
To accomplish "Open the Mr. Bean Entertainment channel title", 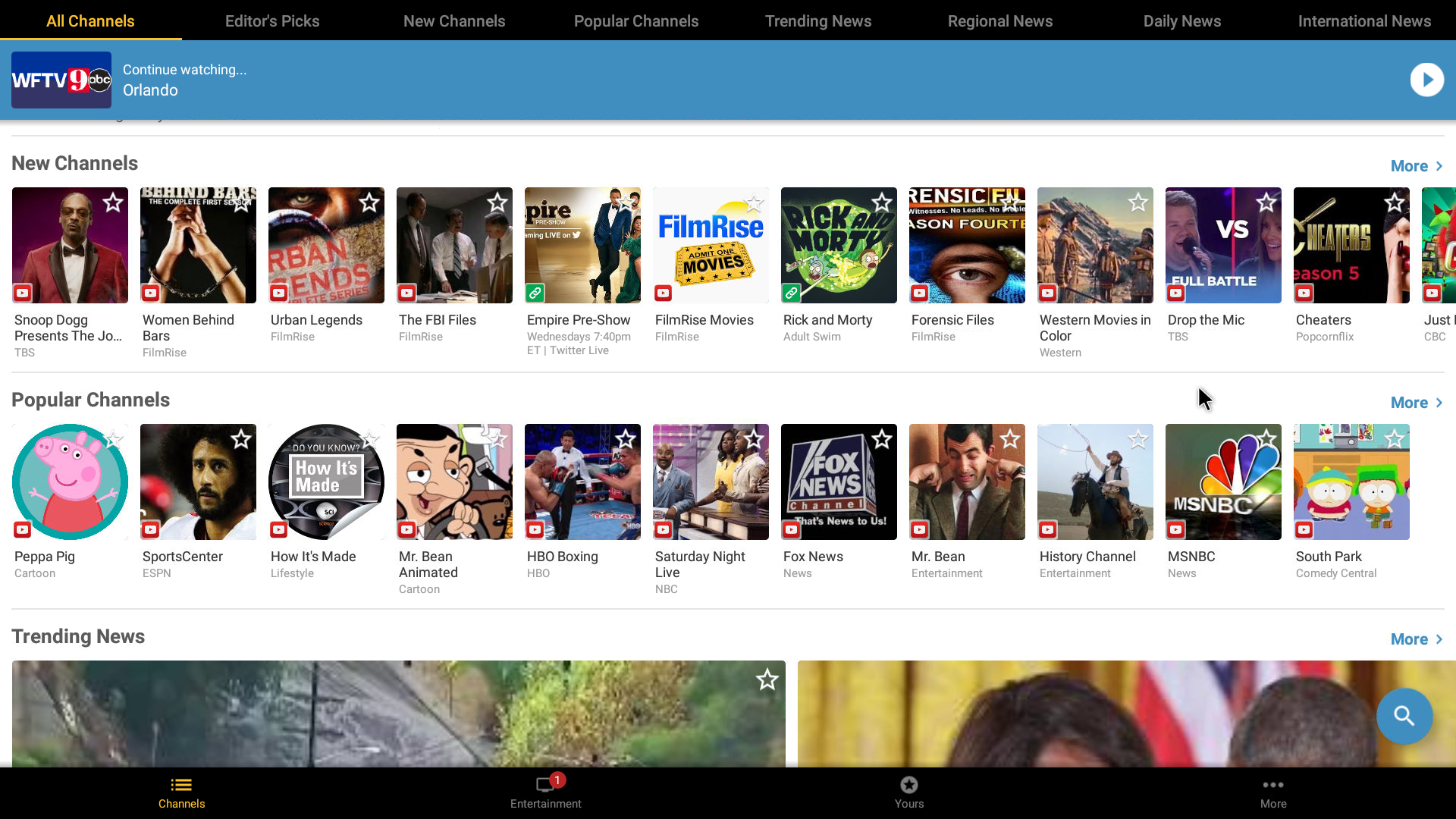I will [x=938, y=557].
